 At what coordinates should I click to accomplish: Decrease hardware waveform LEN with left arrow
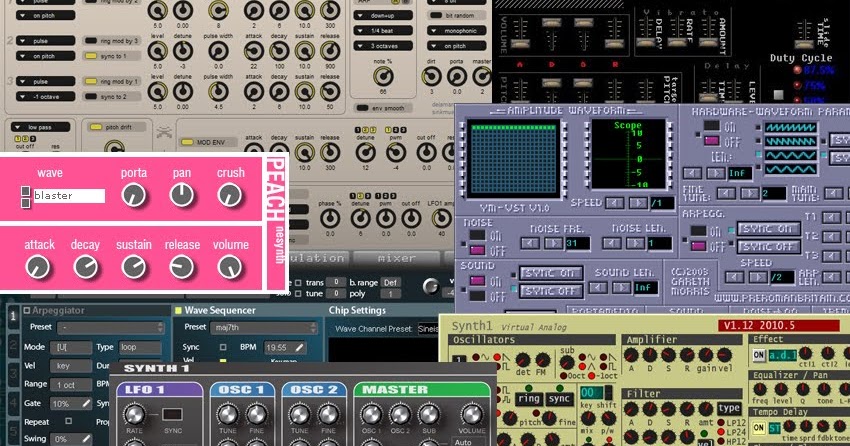(x=692, y=173)
